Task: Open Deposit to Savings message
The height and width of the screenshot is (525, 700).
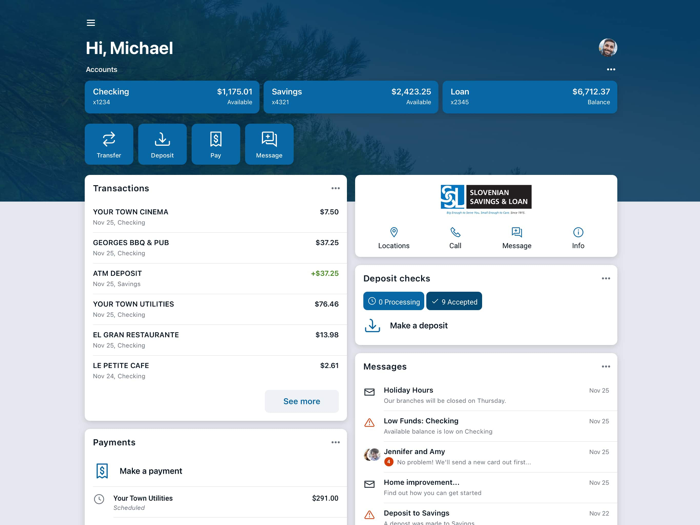Action: (x=486, y=514)
